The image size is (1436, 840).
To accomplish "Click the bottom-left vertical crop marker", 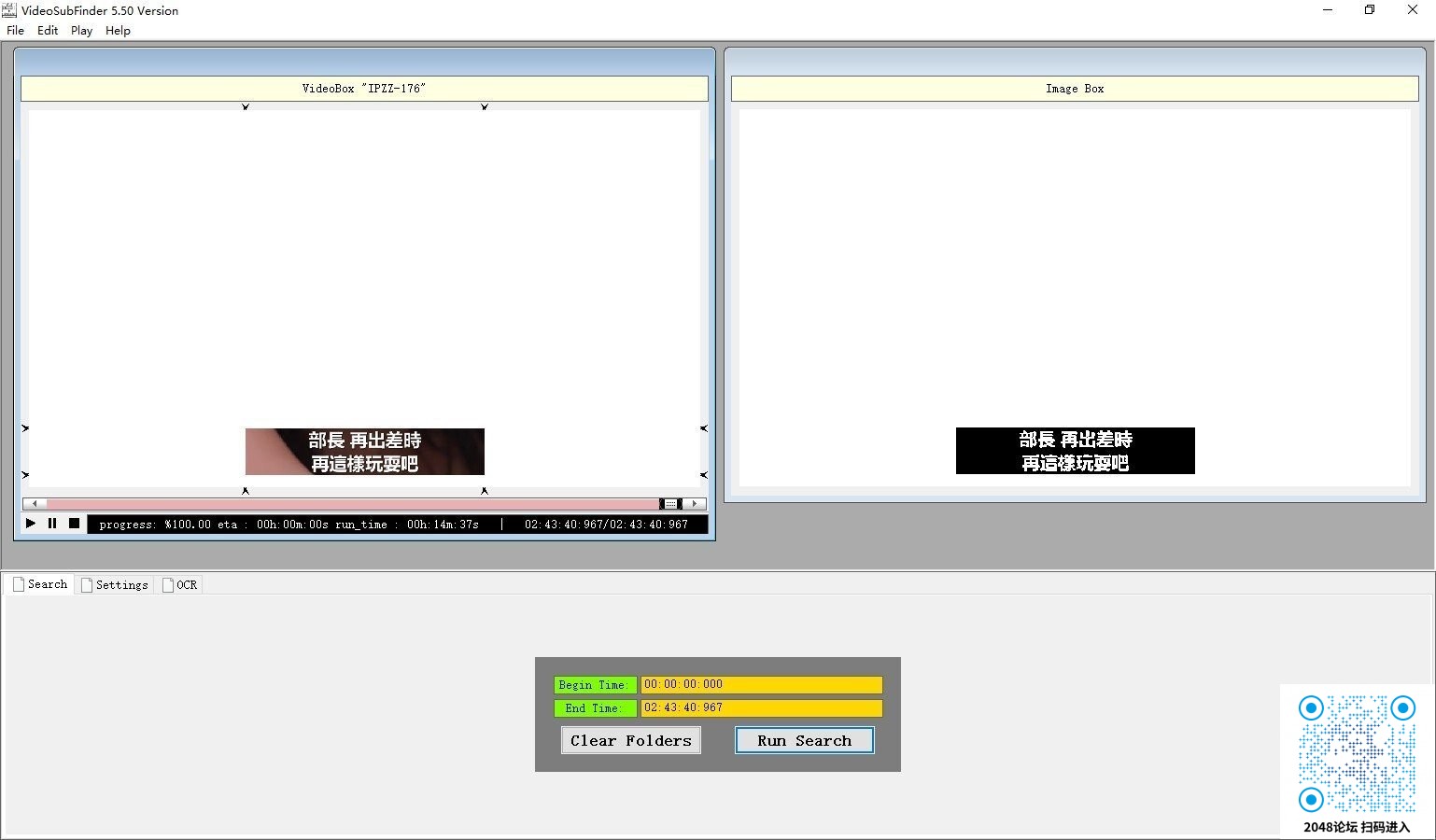I will [x=246, y=490].
